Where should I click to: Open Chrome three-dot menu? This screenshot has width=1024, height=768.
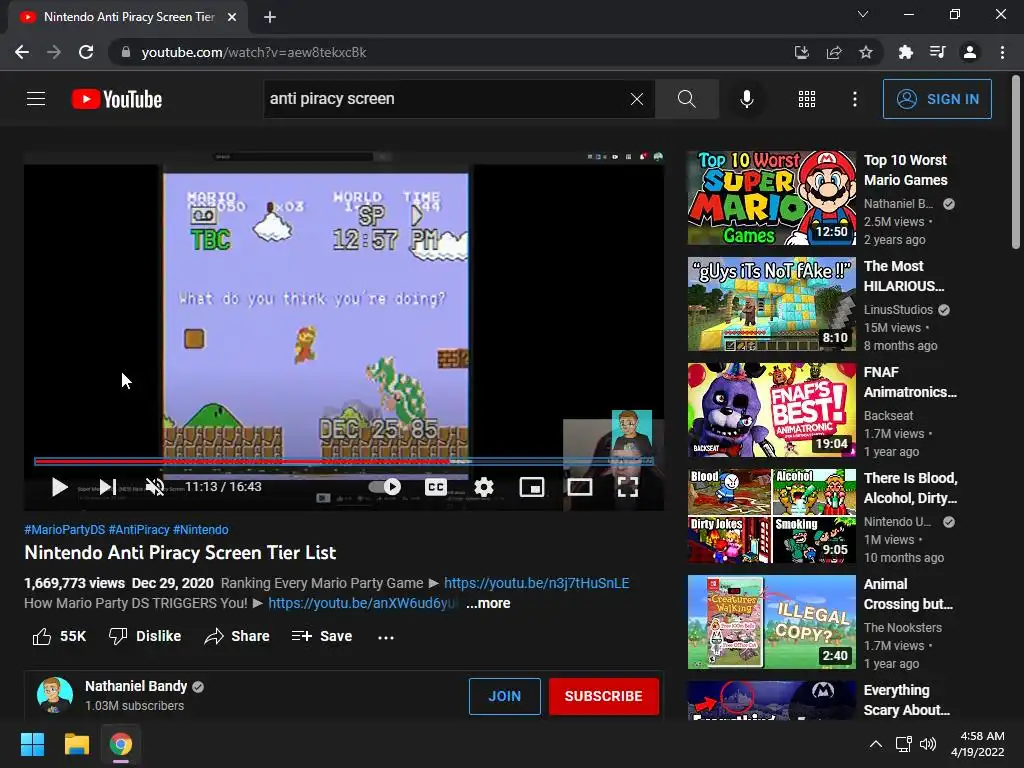(1002, 52)
